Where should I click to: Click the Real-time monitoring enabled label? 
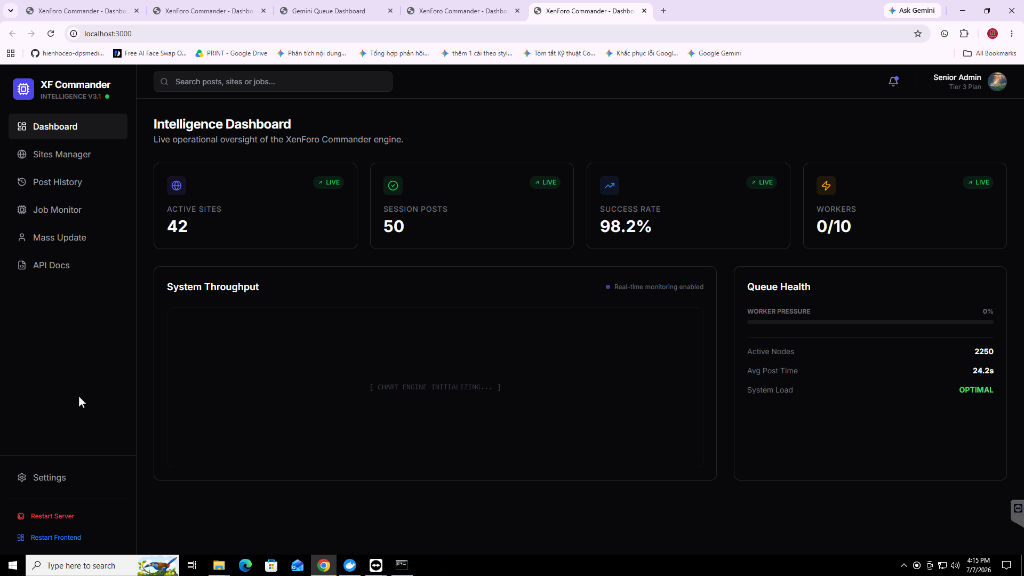pyautogui.click(x=658, y=287)
